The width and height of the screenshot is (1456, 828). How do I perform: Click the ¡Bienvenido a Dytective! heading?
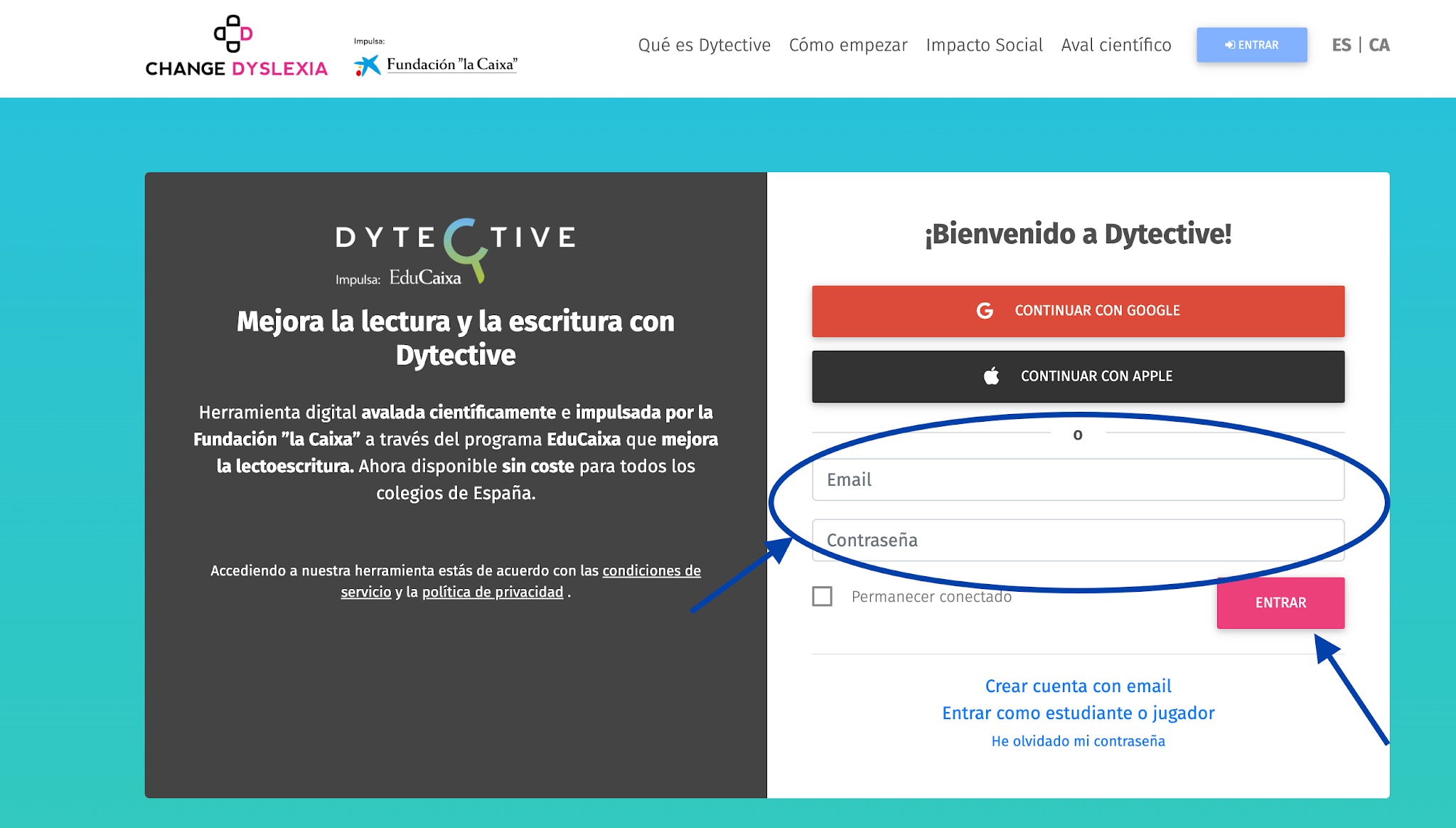[1078, 234]
